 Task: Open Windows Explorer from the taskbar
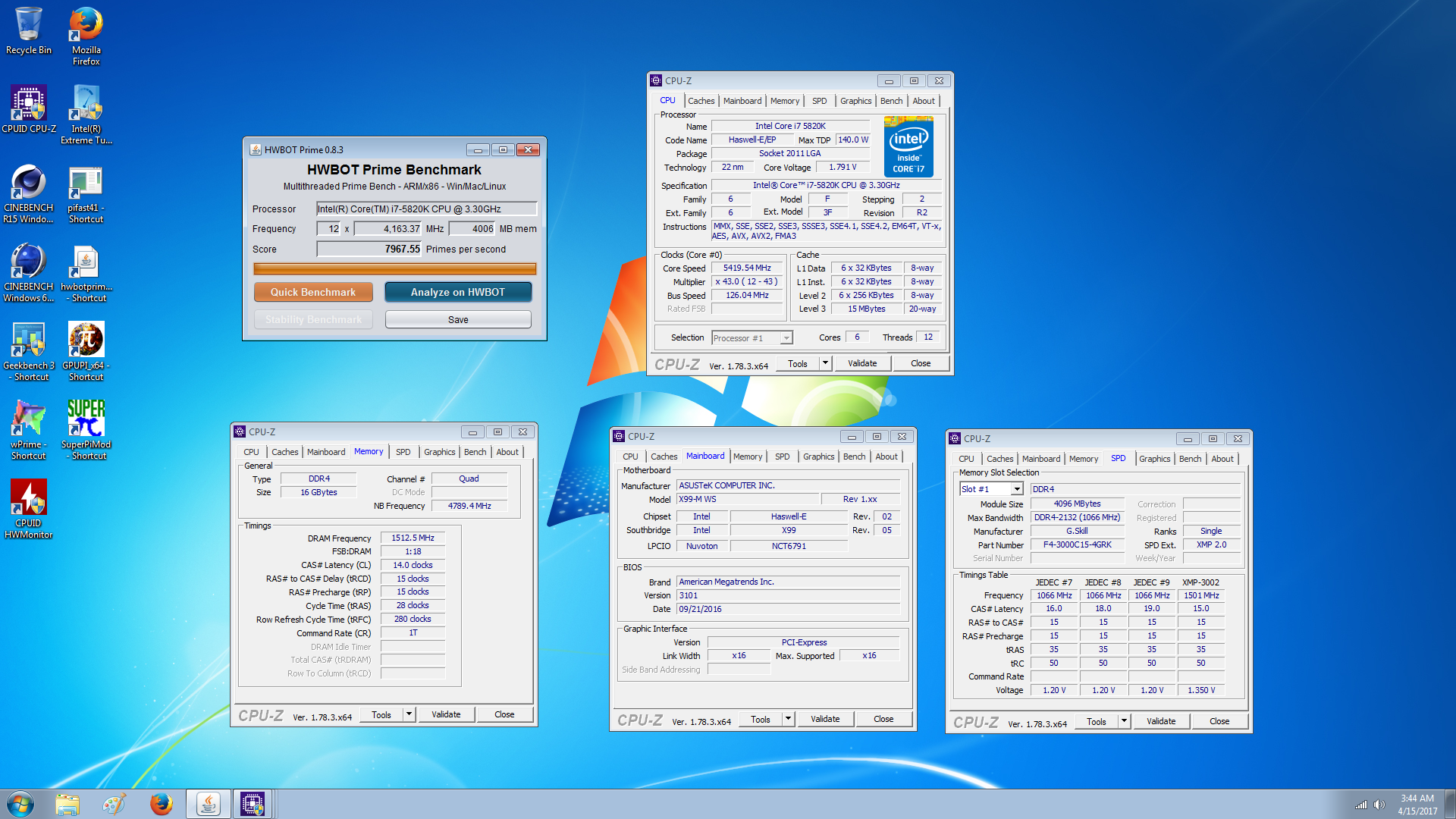point(67,804)
